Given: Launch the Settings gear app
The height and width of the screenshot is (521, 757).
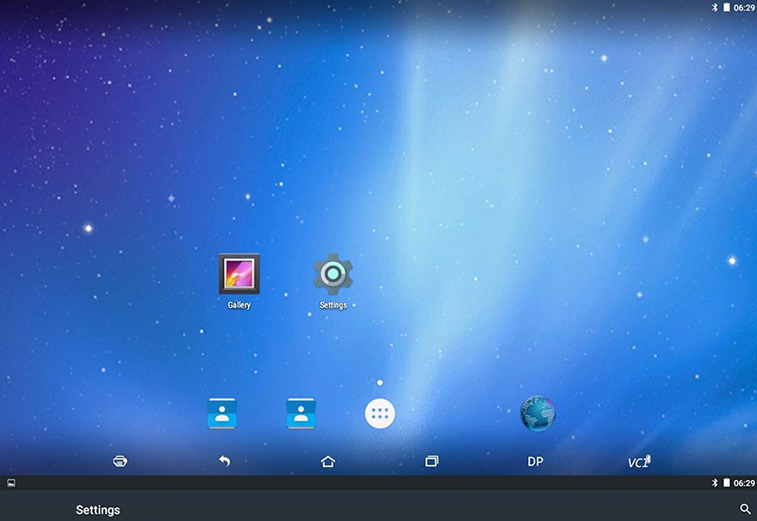Looking at the screenshot, I should coord(333,274).
